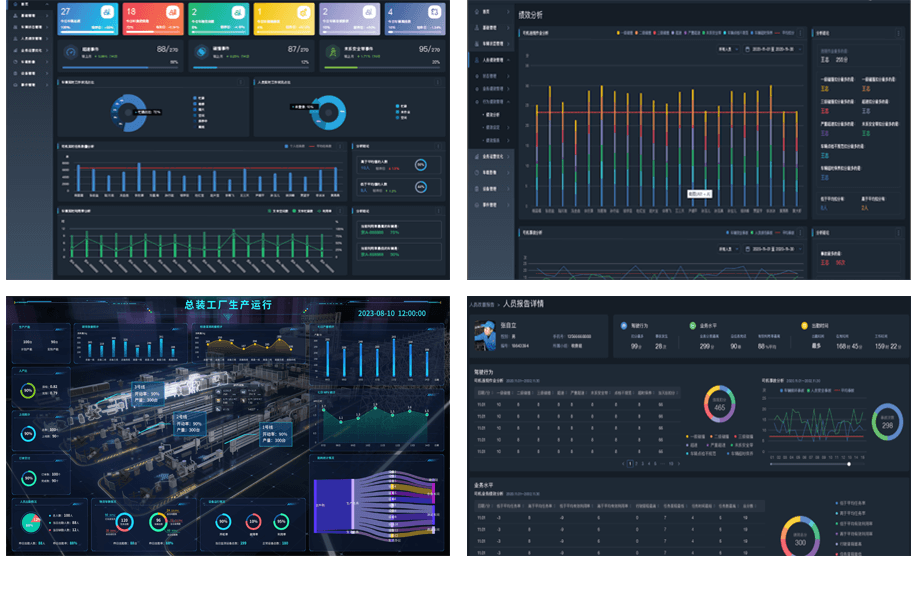Click the slider handle under the driver line chart

pos(849,464)
